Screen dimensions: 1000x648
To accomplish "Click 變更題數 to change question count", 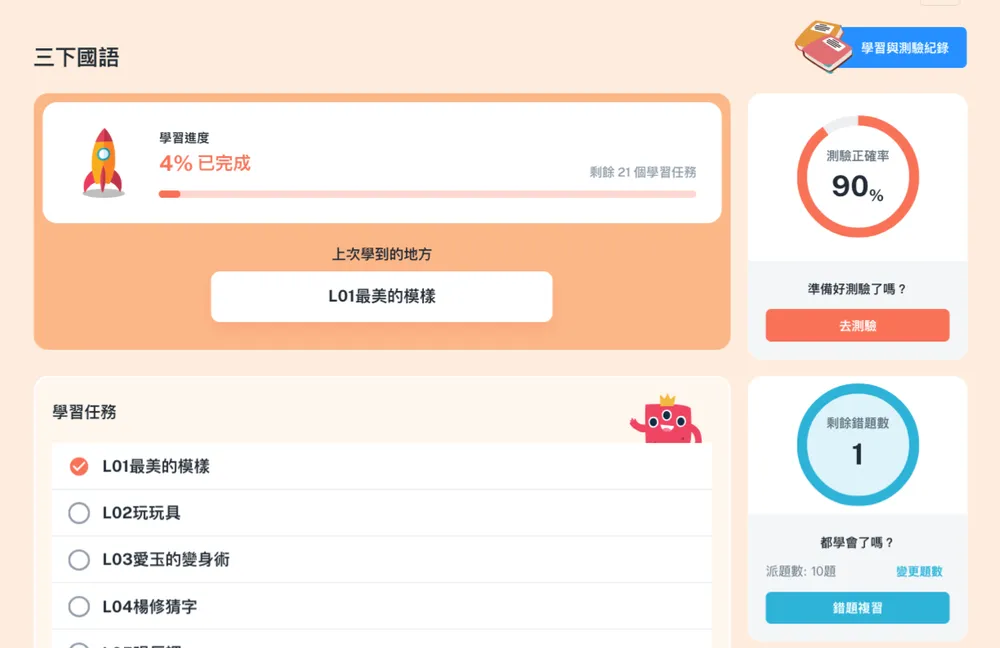I will coord(919,572).
